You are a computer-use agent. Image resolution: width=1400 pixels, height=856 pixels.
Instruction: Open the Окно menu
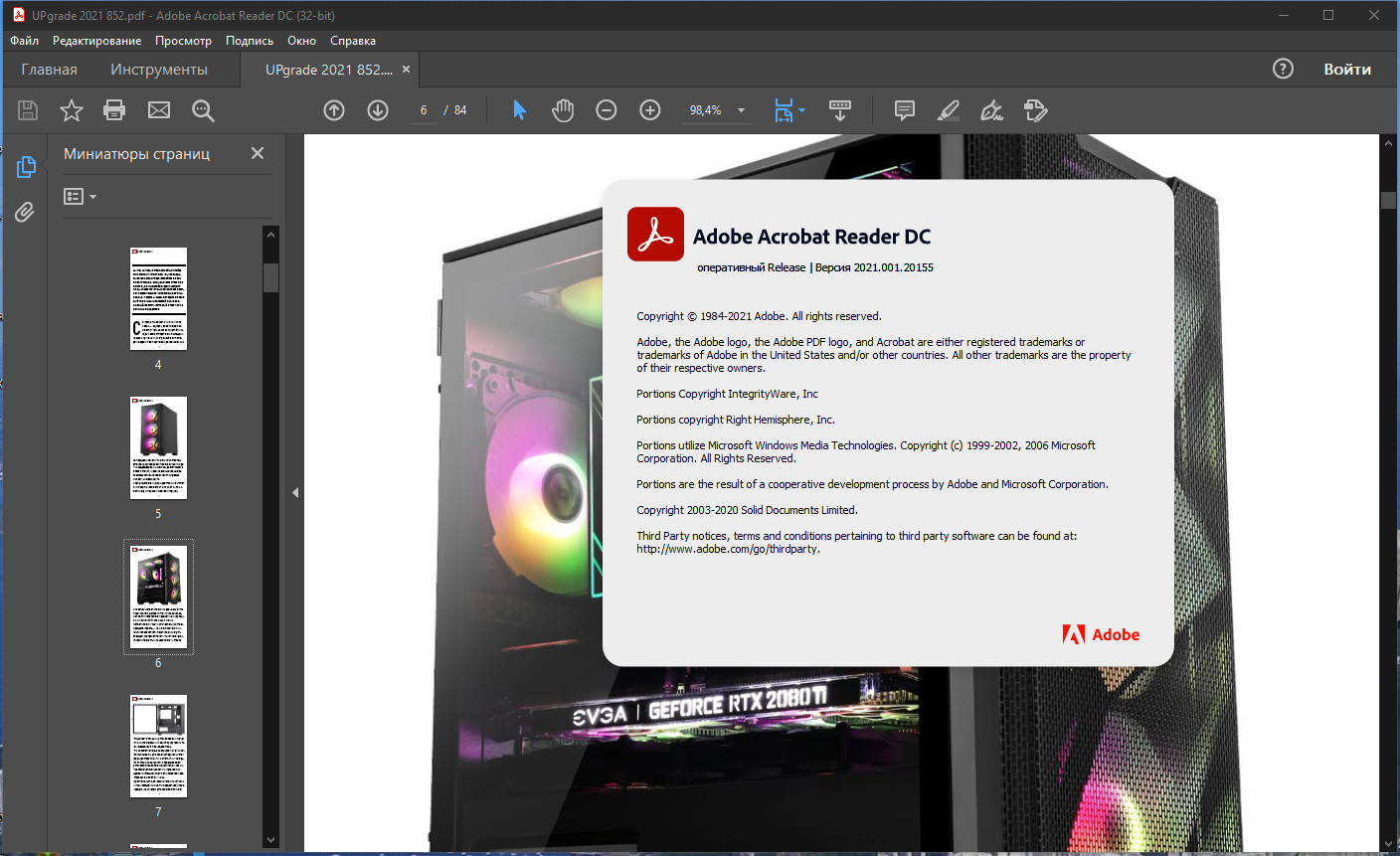click(x=302, y=41)
